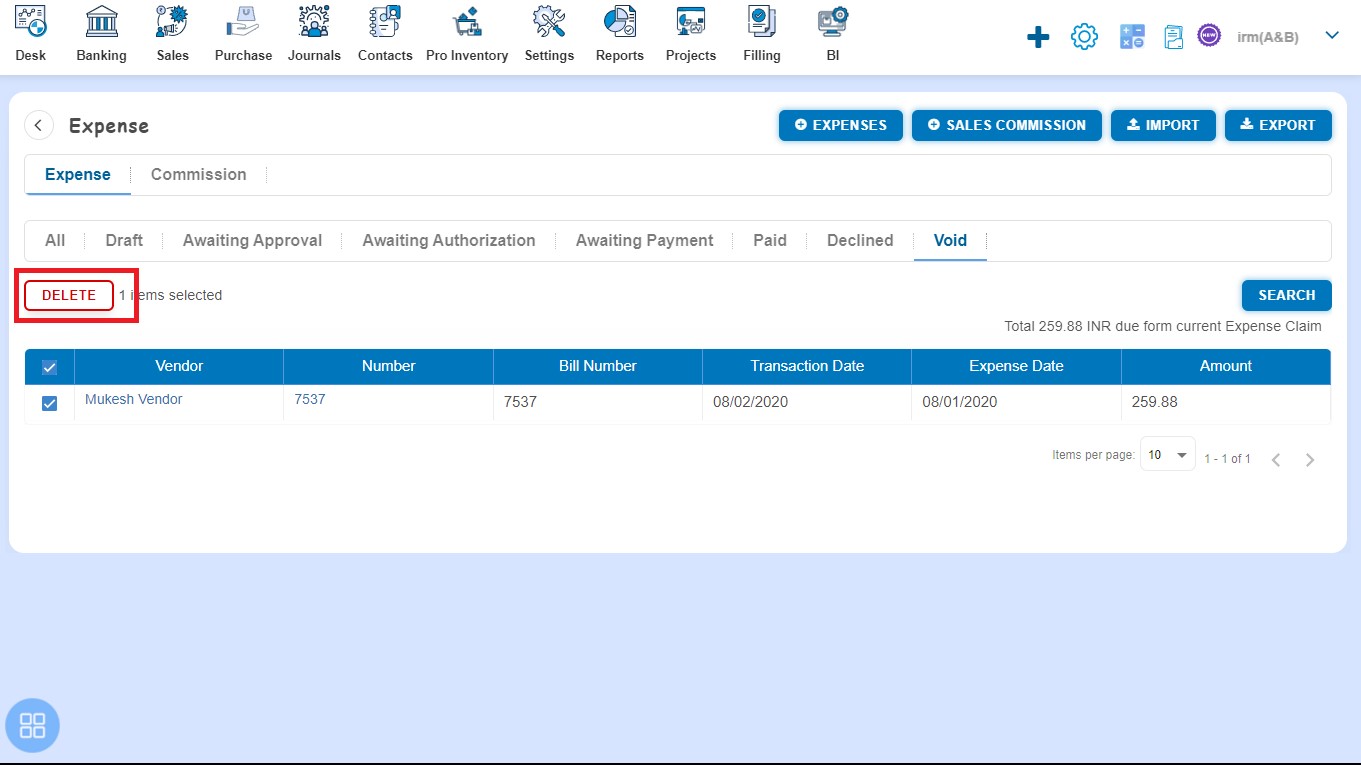
Task: Open the Desk module icon
Action: 31,22
